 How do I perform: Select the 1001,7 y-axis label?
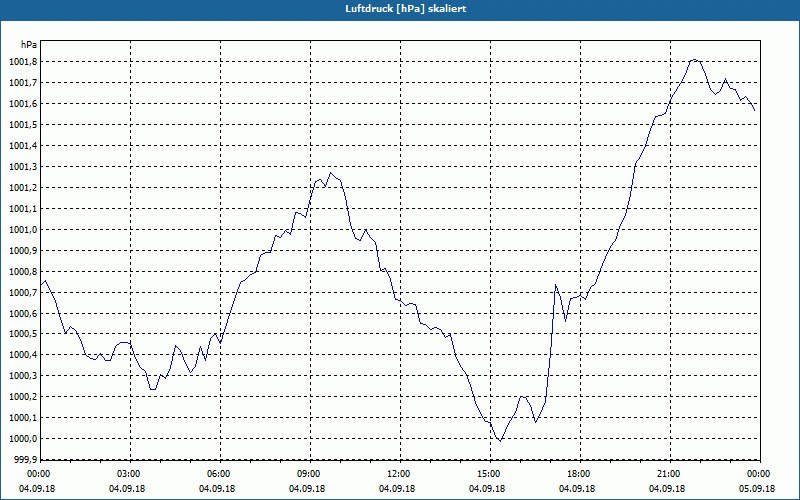click(23, 83)
